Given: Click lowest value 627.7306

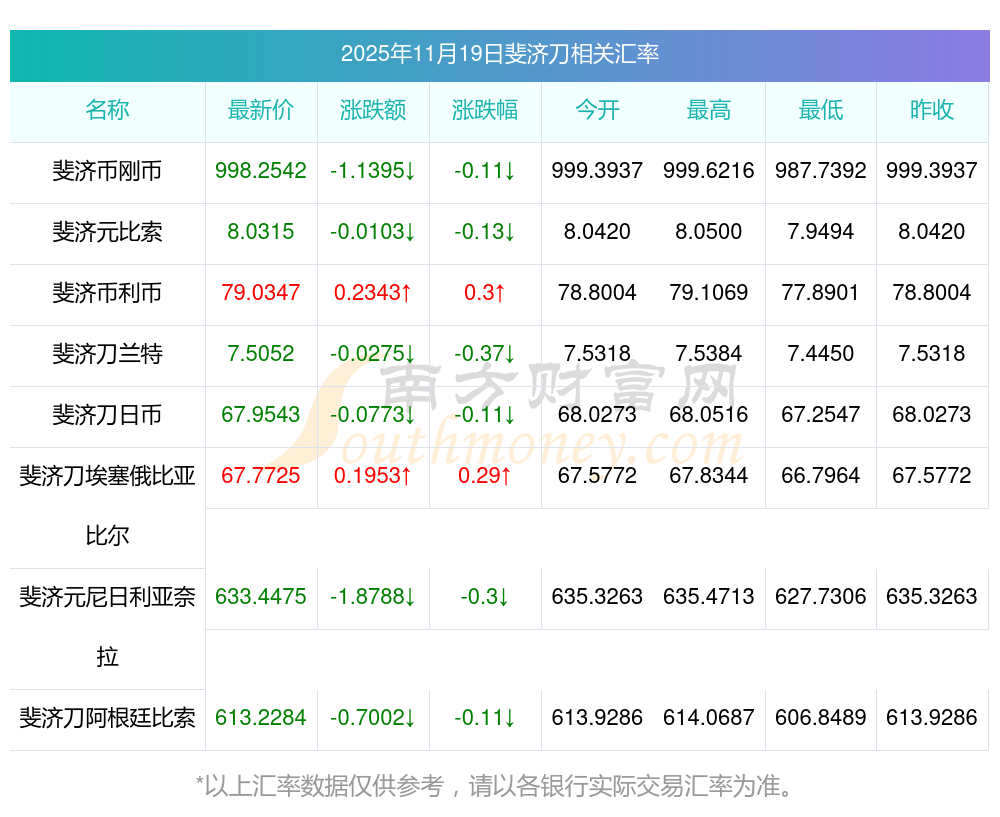Looking at the screenshot, I should (821, 597).
